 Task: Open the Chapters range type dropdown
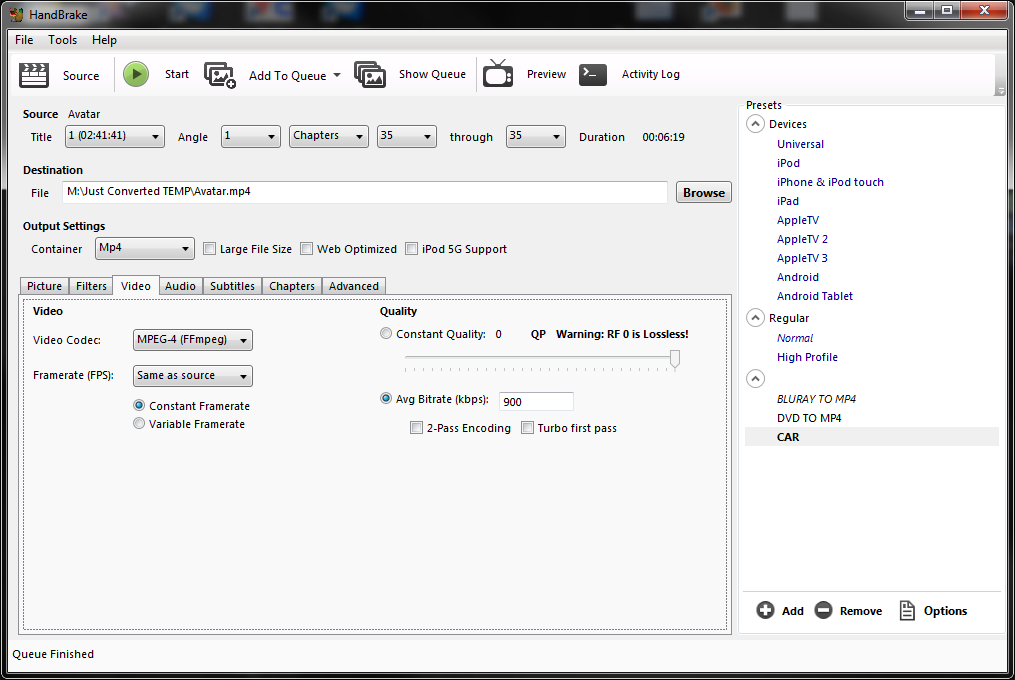point(329,137)
